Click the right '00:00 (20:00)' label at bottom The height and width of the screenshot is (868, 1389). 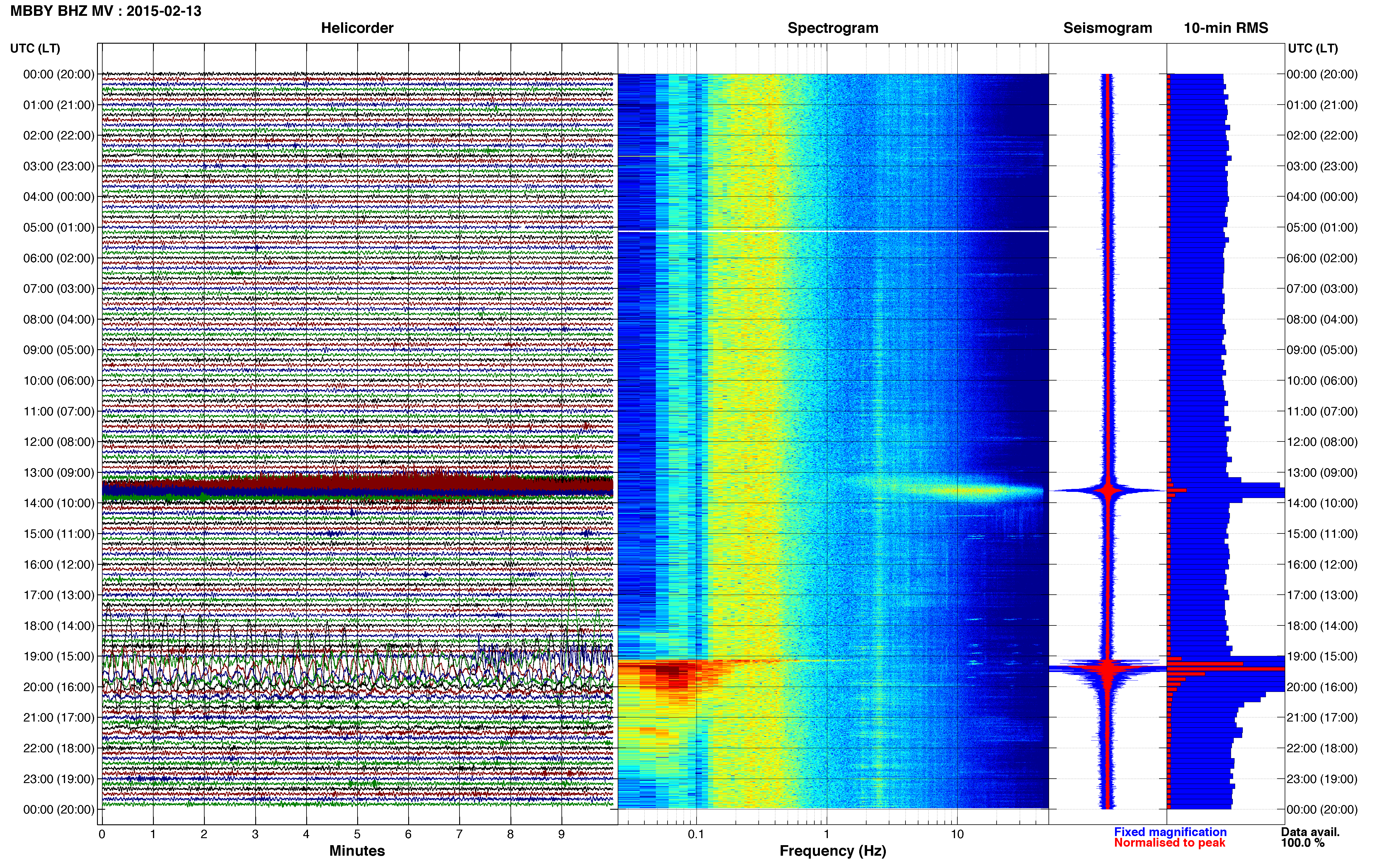[x=1322, y=809]
